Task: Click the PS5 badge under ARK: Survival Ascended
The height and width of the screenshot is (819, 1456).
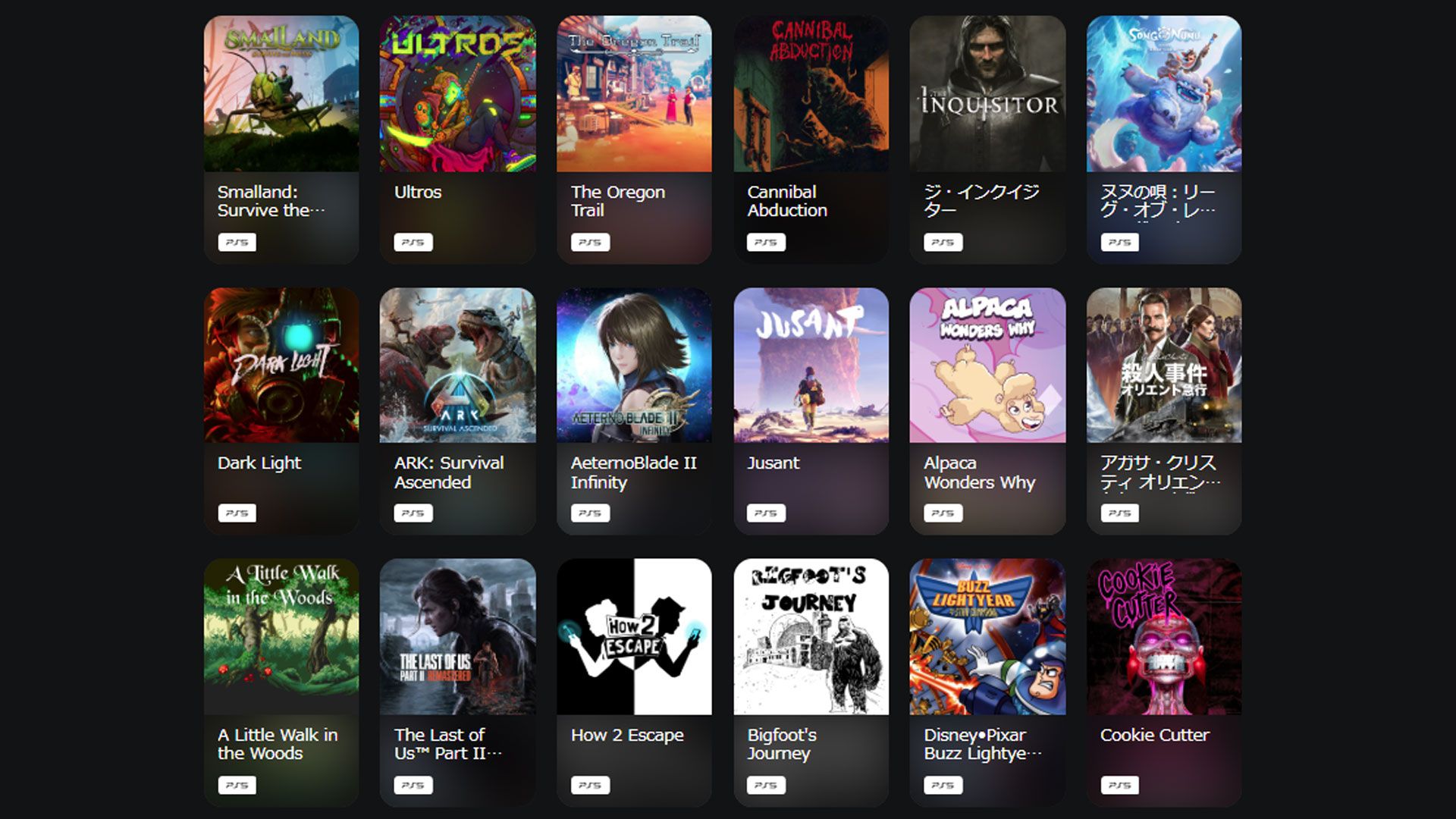Action: (x=413, y=513)
